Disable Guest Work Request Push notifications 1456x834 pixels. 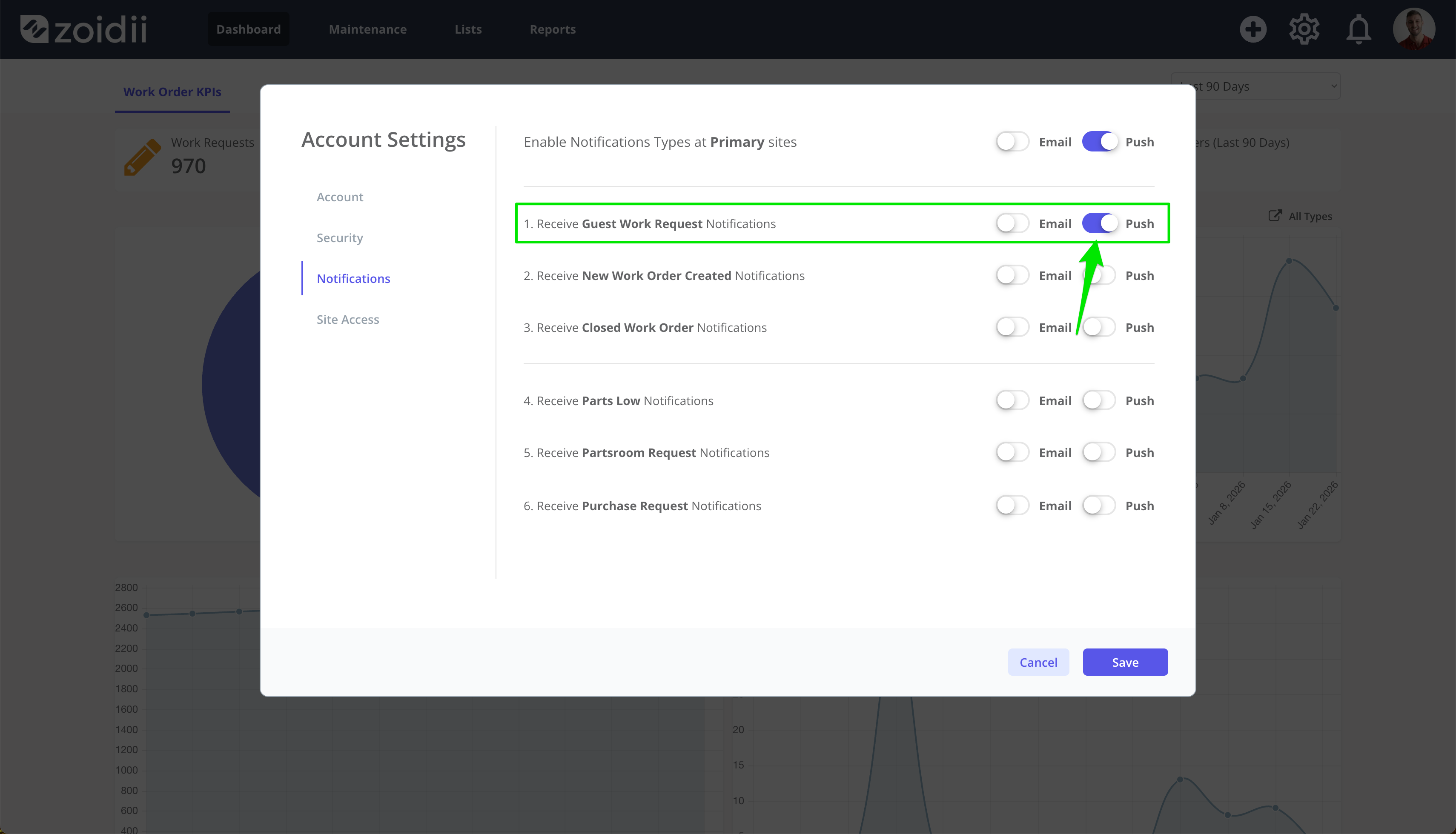tap(1099, 223)
